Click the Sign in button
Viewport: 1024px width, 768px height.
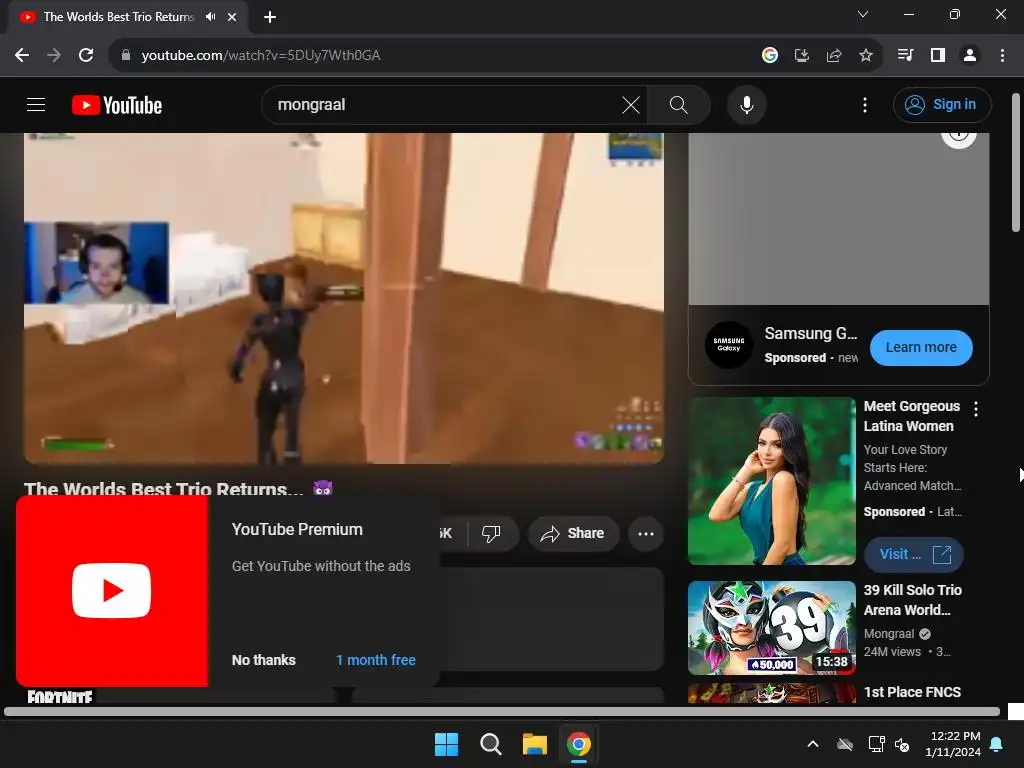pyautogui.click(x=942, y=104)
